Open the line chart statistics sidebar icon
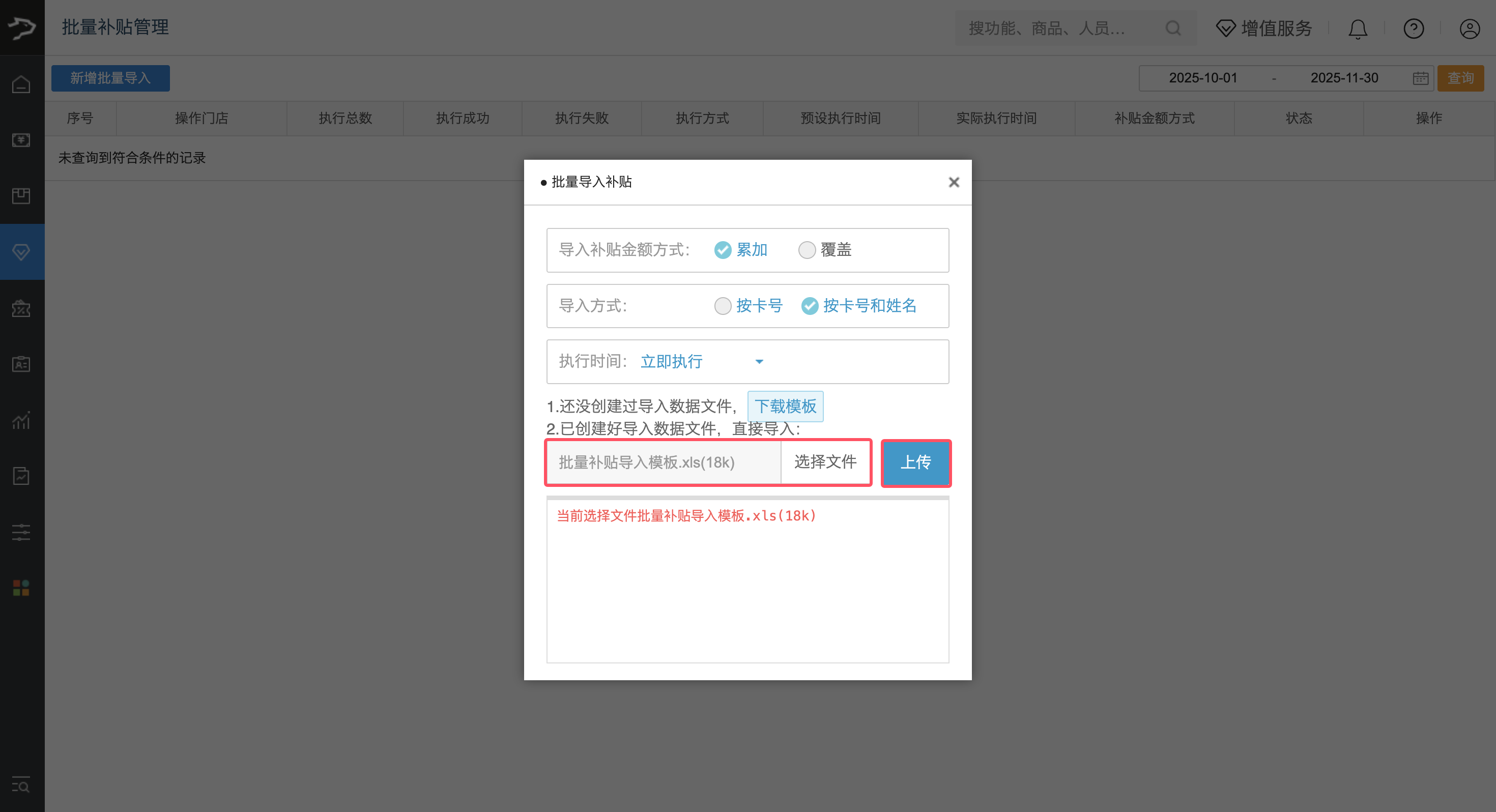The image size is (1496, 812). pyautogui.click(x=21, y=420)
